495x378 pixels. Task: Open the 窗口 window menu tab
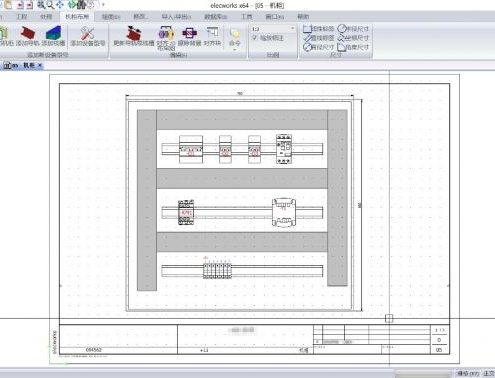[274, 16]
